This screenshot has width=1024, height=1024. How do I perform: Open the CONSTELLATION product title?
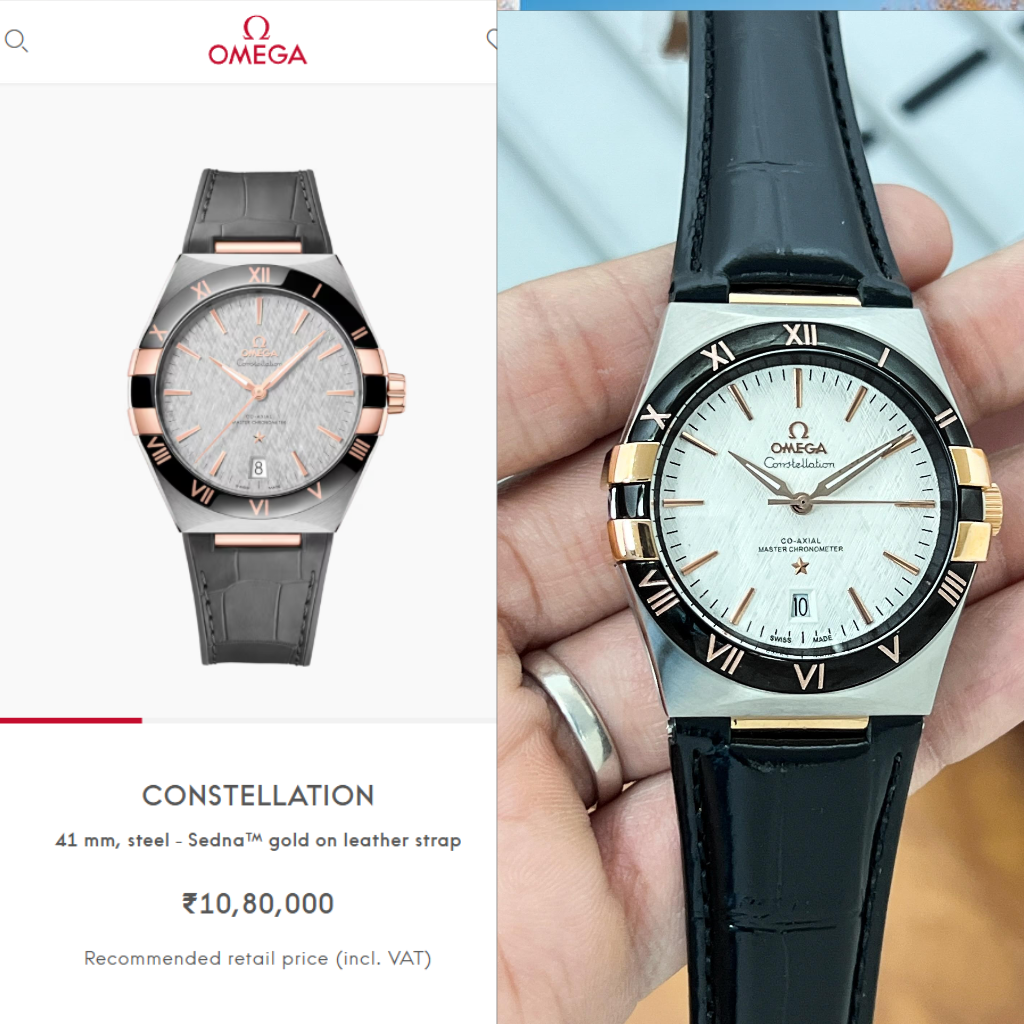[x=258, y=795]
